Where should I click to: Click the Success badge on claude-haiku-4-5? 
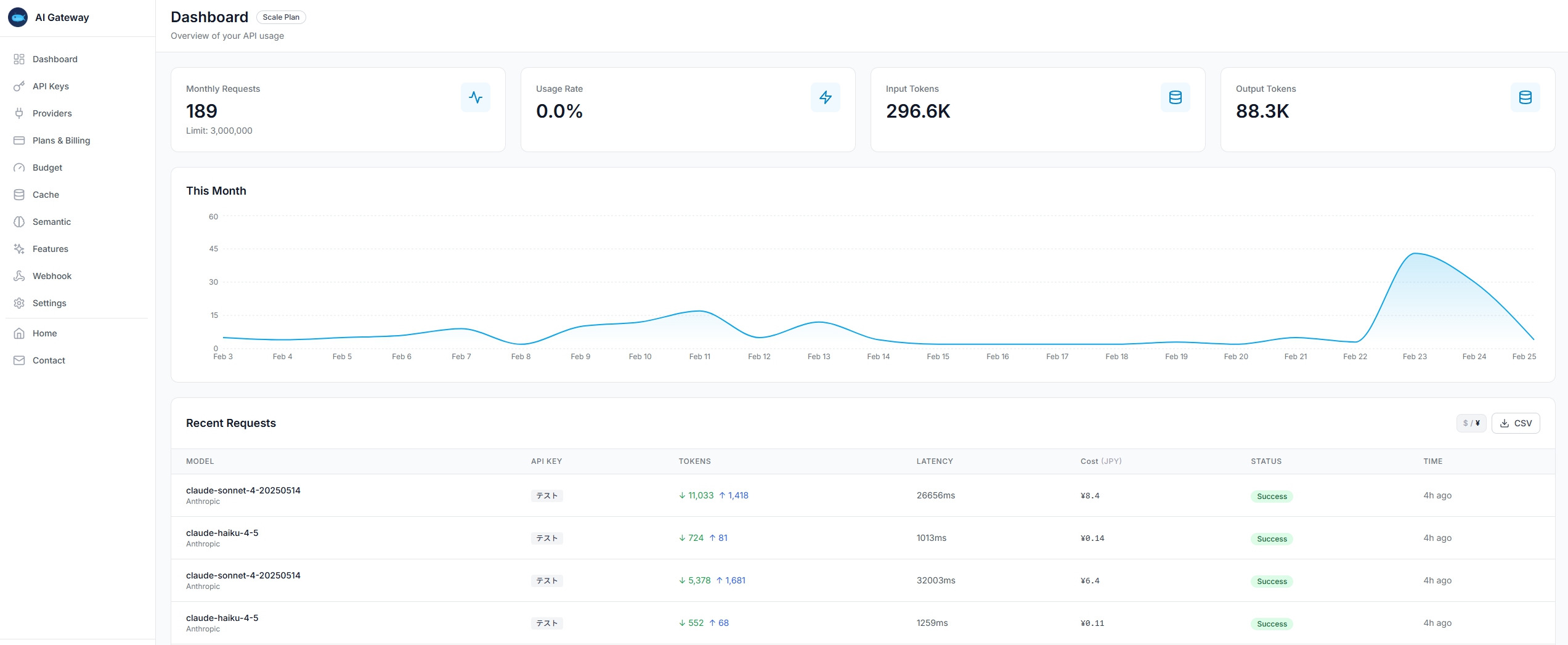pos(1271,538)
